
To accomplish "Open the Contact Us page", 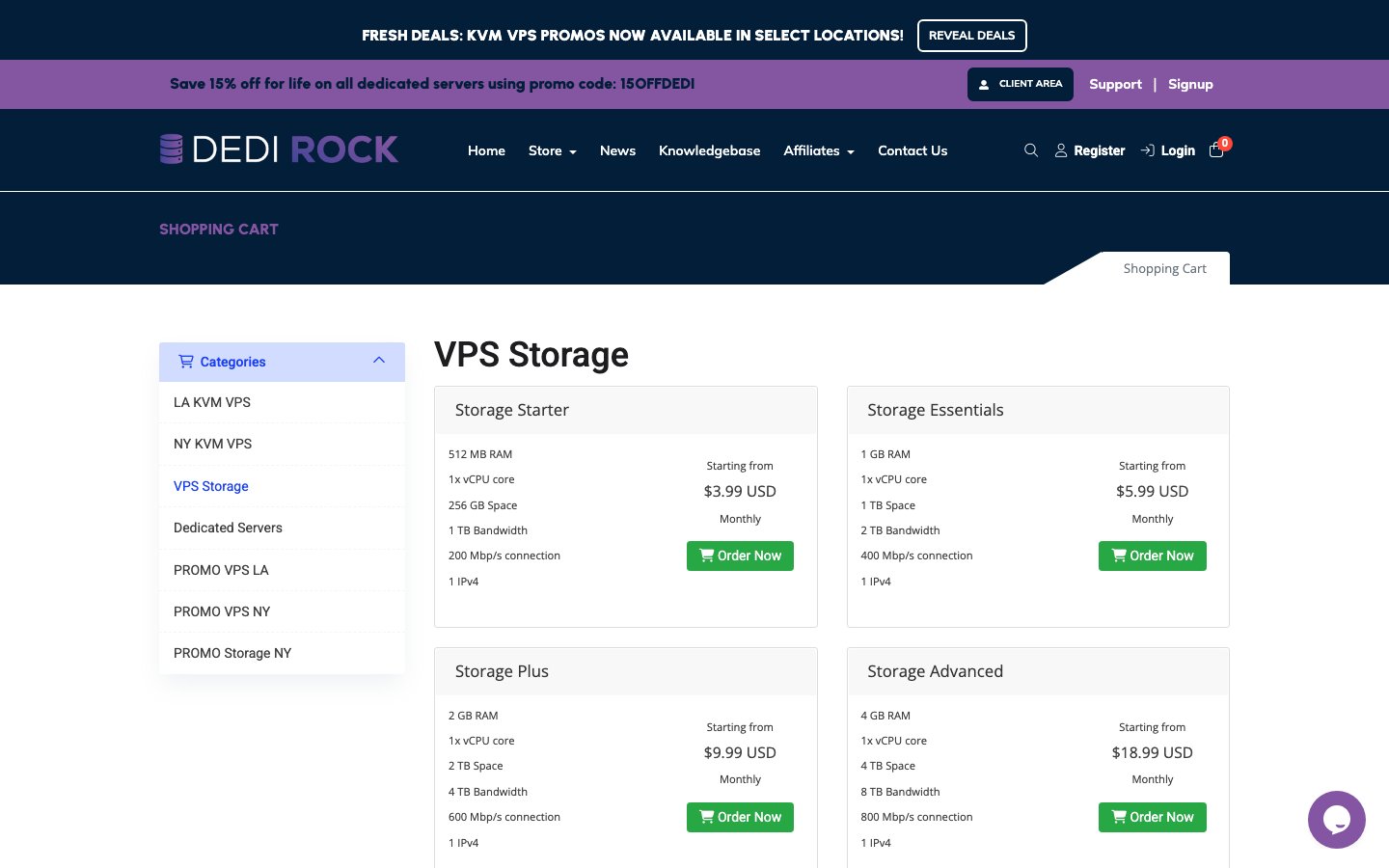I will (912, 150).
